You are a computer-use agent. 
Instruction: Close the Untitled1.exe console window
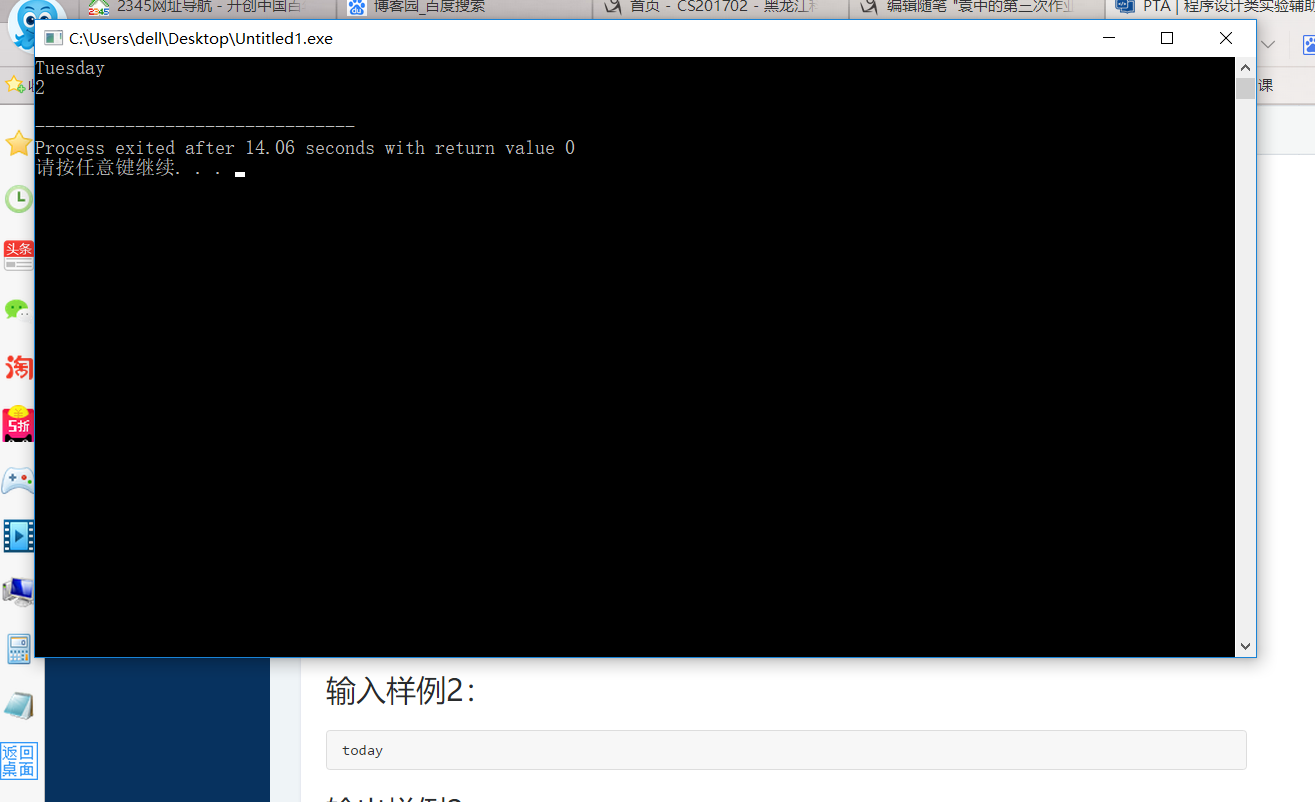coord(1225,38)
